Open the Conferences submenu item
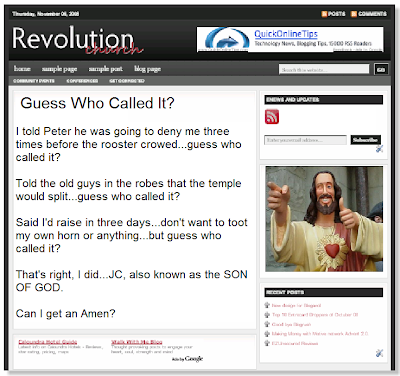This screenshot has height=376, width=400. 82,81
